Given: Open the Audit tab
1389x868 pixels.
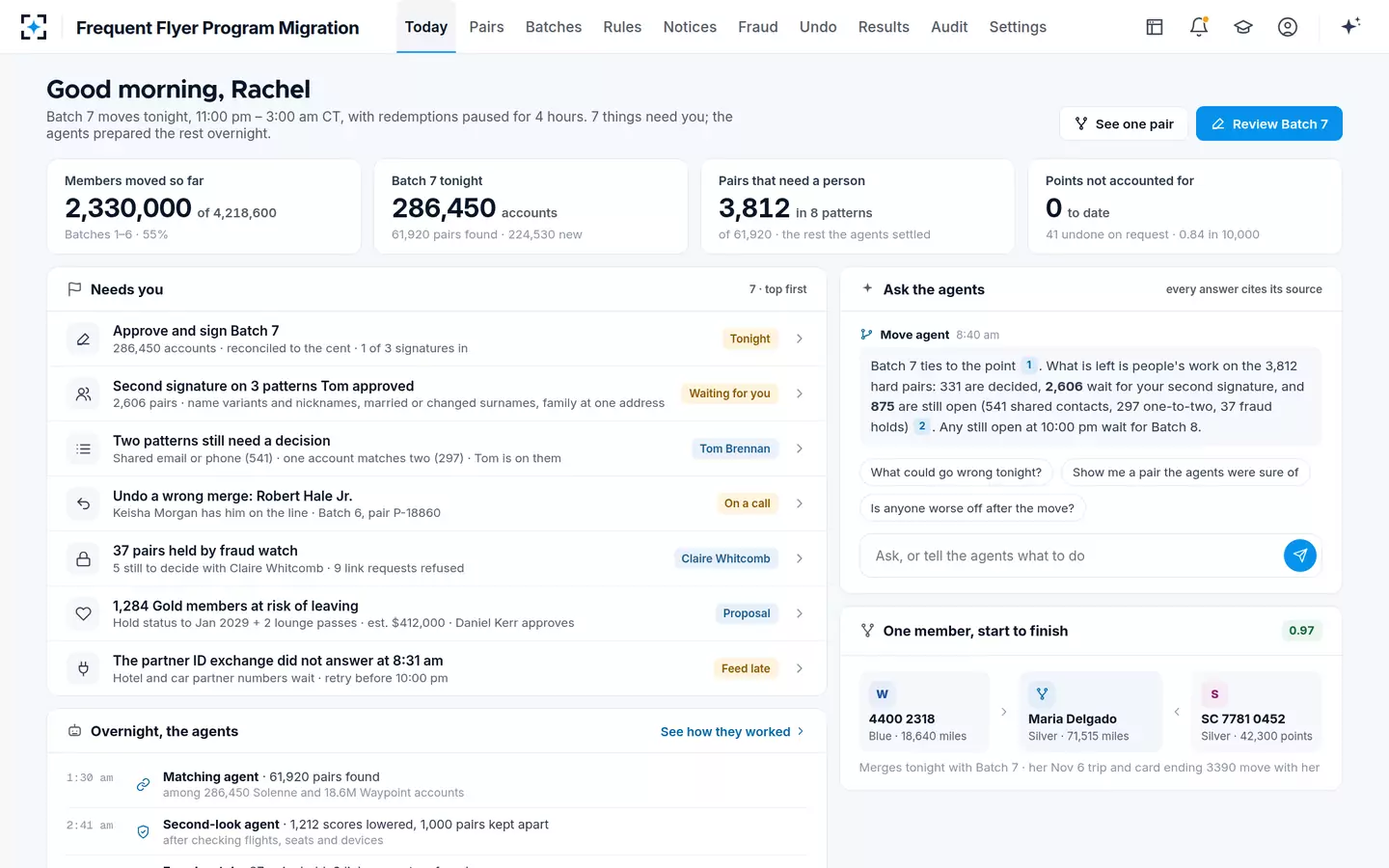Looking at the screenshot, I should click(949, 27).
